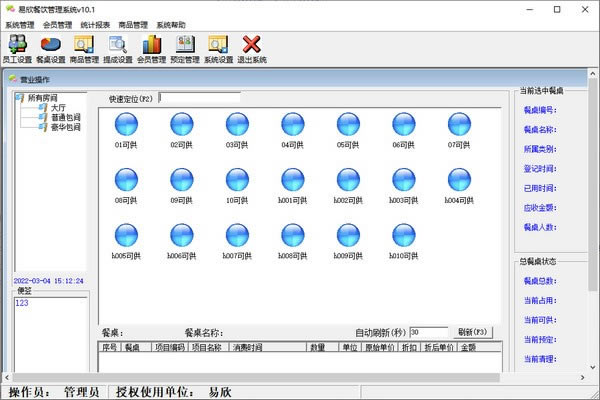The height and width of the screenshot is (400, 600).
Task: Click the 刷新(F3) refresh button
Action: coord(474,332)
